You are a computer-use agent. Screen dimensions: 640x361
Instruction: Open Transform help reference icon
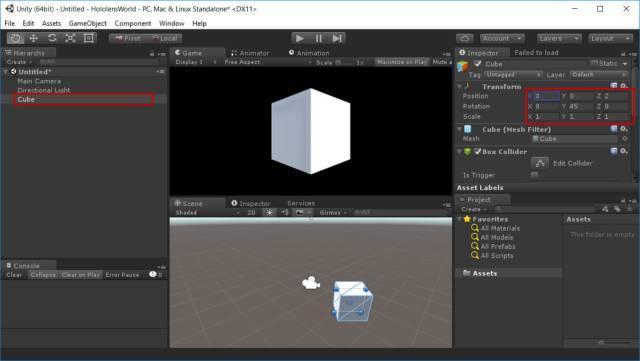click(614, 86)
